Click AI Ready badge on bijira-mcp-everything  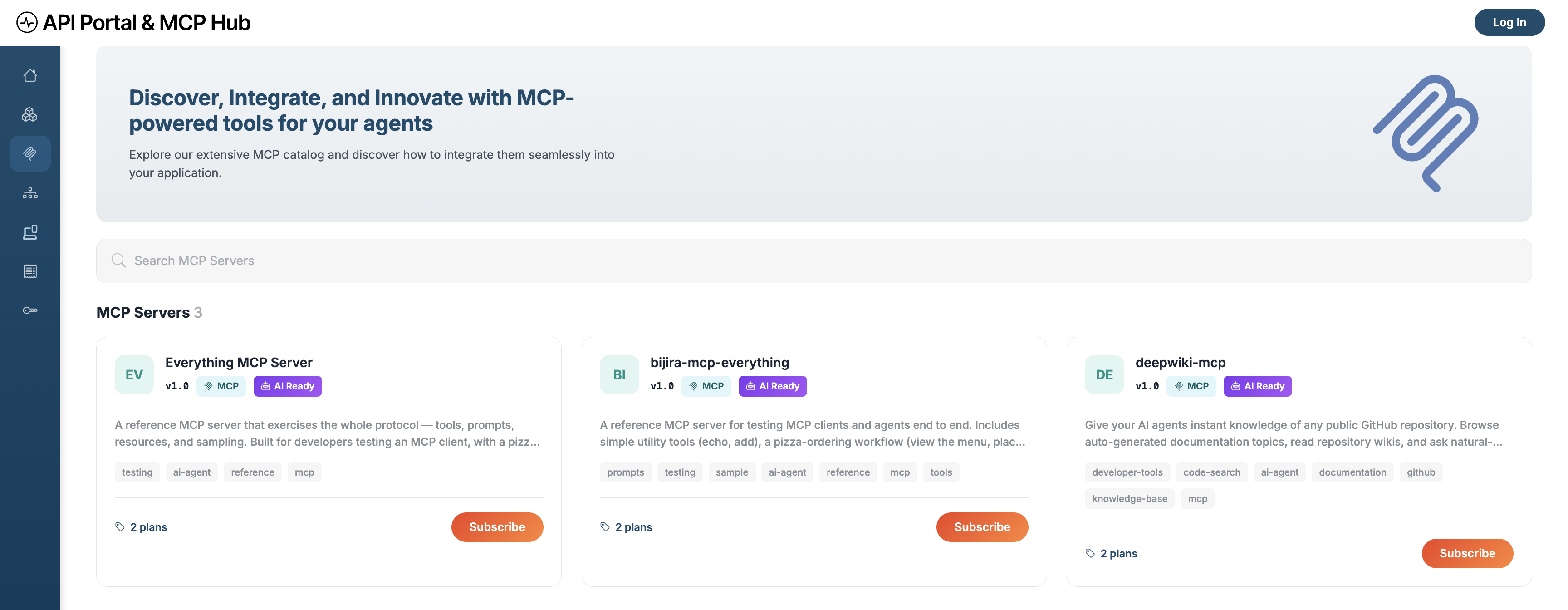(773, 386)
